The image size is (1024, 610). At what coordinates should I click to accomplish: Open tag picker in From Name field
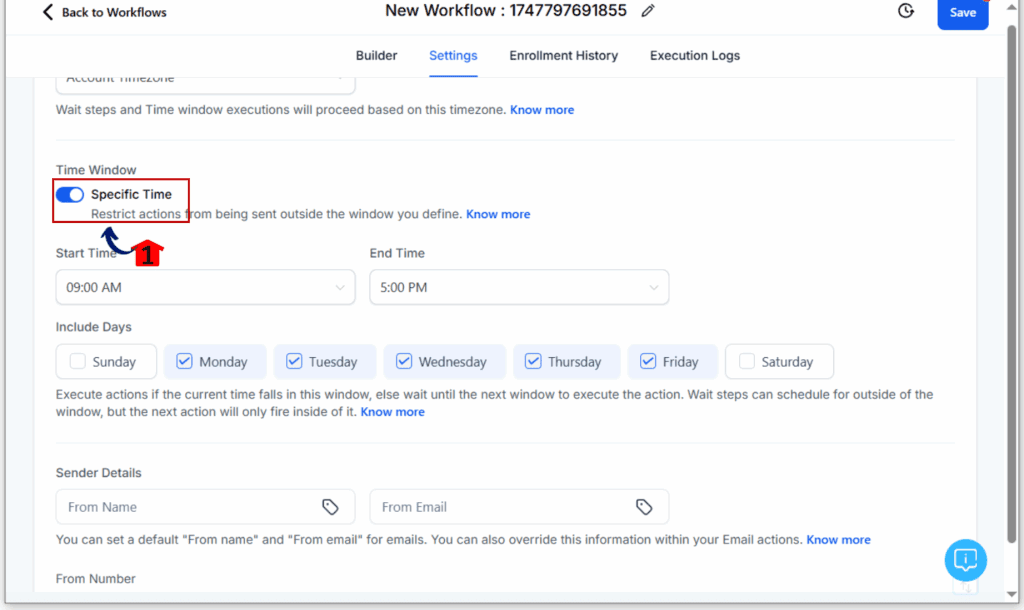[x=330, y=507]
